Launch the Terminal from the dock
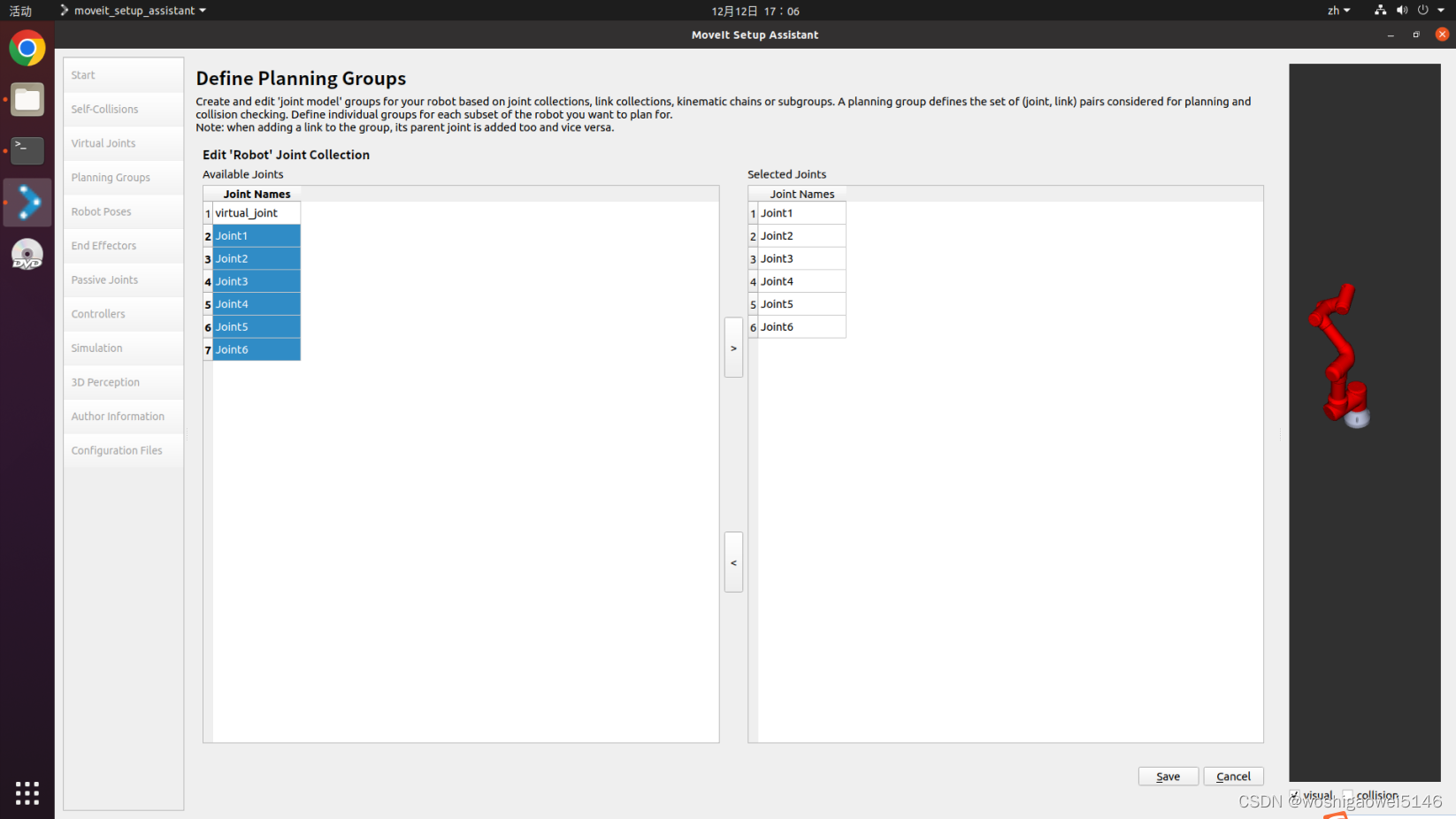This screenshot has height=819, width=1456. pos(27,150)
